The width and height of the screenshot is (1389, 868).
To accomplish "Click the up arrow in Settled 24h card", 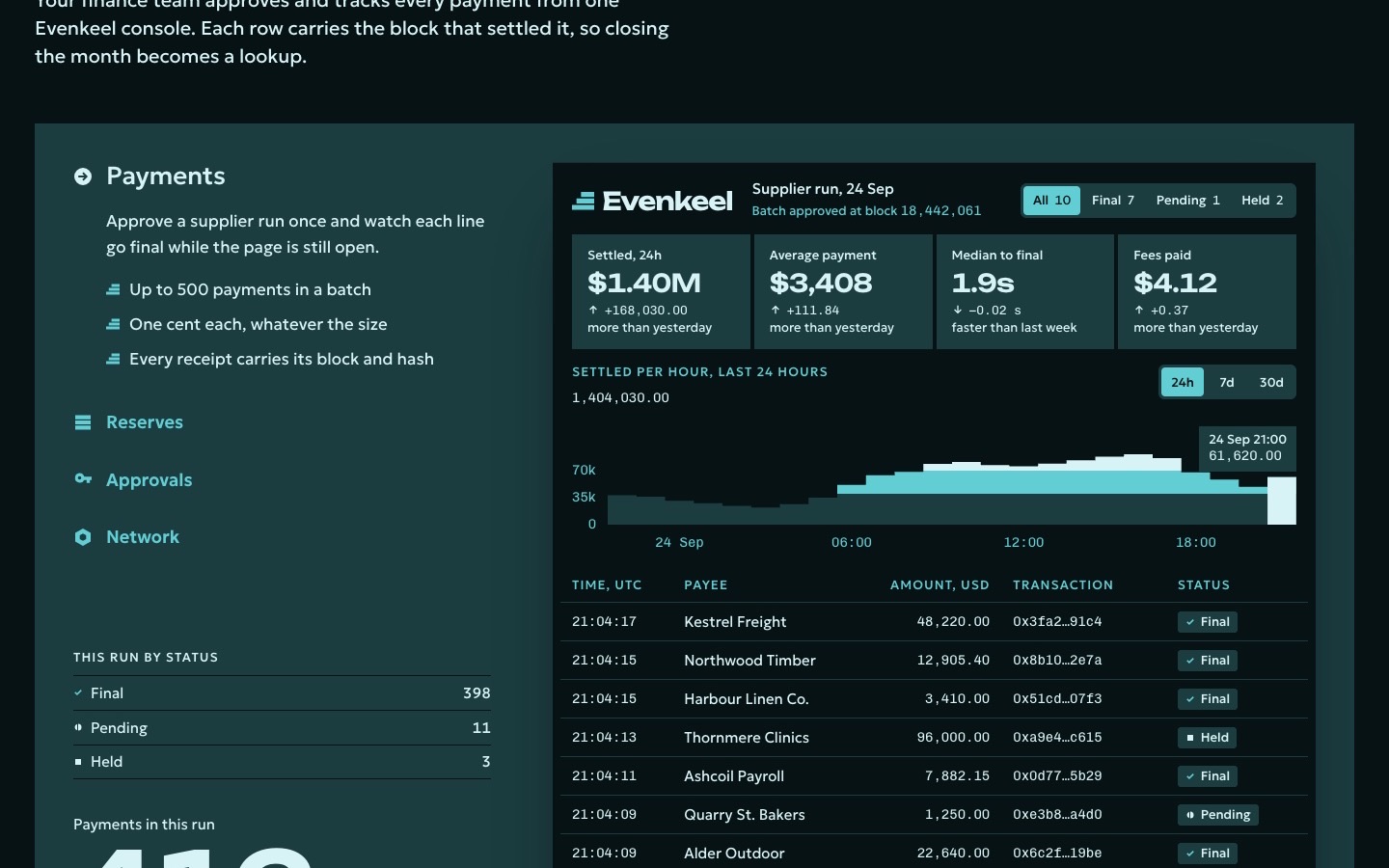I will pyautogui.click(x=592, y=310).
